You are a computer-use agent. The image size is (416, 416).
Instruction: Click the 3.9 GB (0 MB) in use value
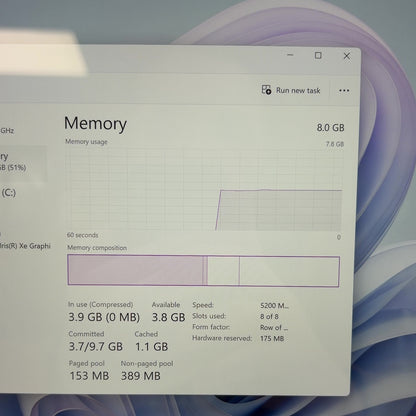[104, 317]
